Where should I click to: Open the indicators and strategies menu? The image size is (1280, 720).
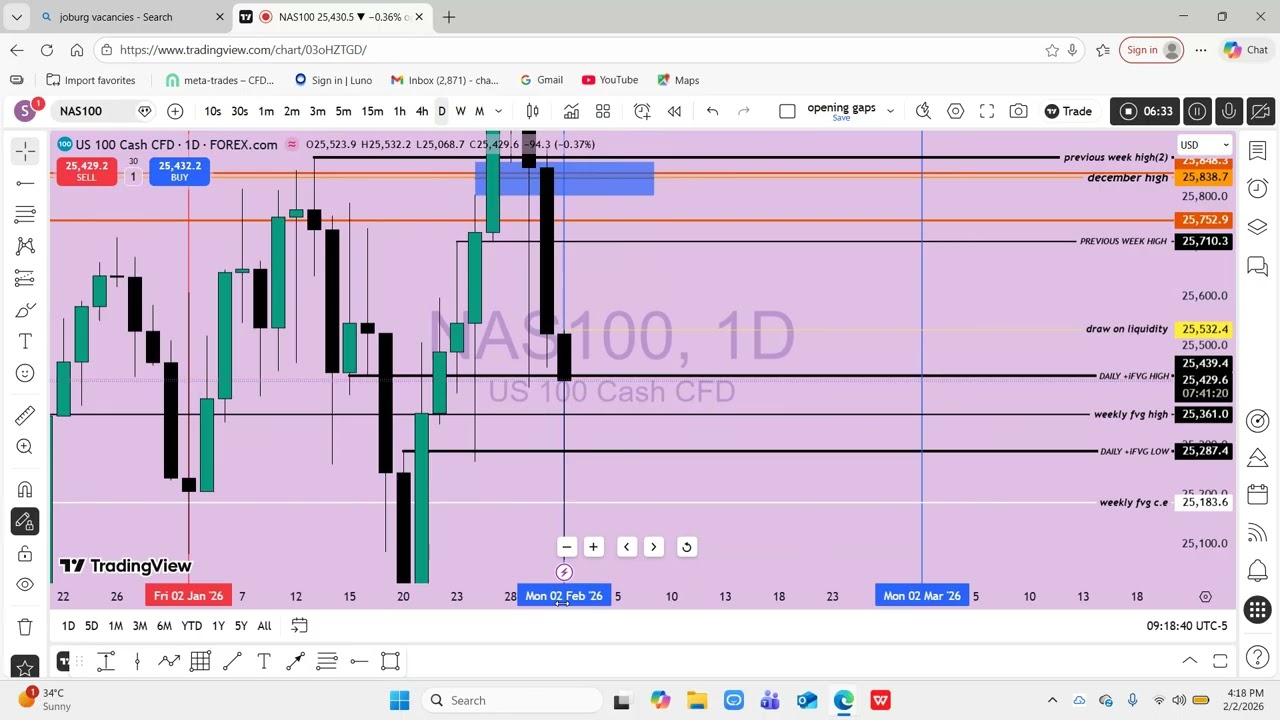point(571,111)
